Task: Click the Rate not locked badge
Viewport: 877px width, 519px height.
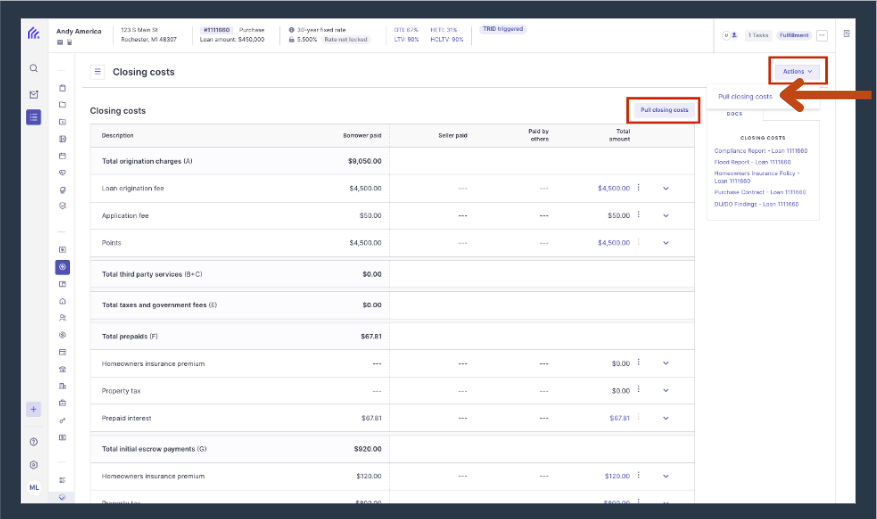Action: (346, 40)
